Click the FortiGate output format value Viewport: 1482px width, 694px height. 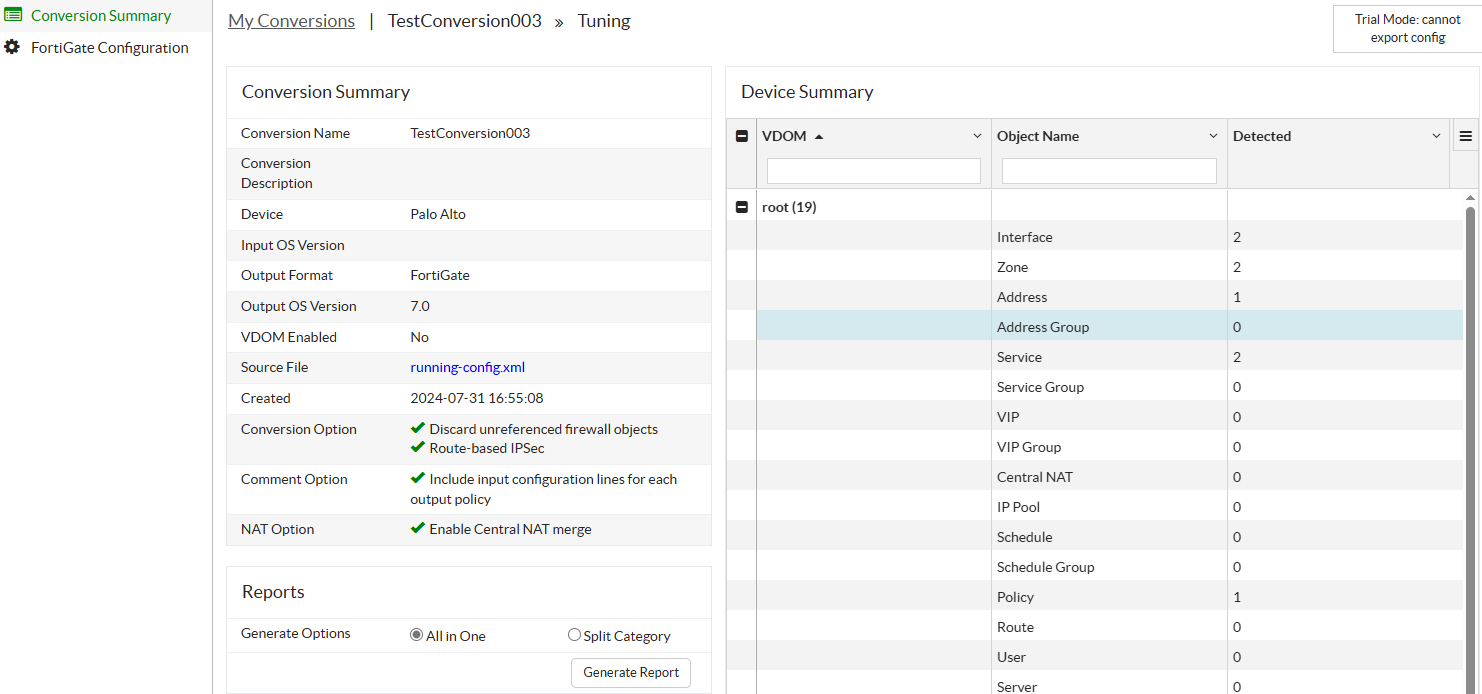[440, 275]
